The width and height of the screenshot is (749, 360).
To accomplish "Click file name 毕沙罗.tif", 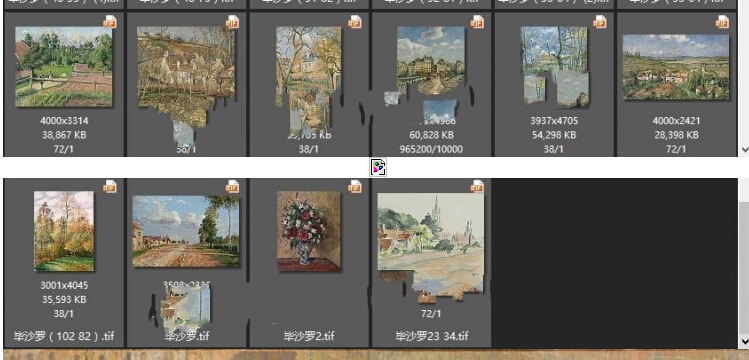I will (187, 336).
